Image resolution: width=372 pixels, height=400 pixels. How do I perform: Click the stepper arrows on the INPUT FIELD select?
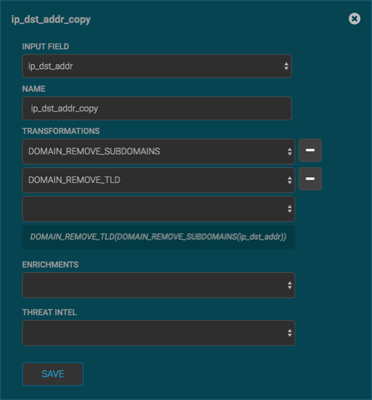286,66
